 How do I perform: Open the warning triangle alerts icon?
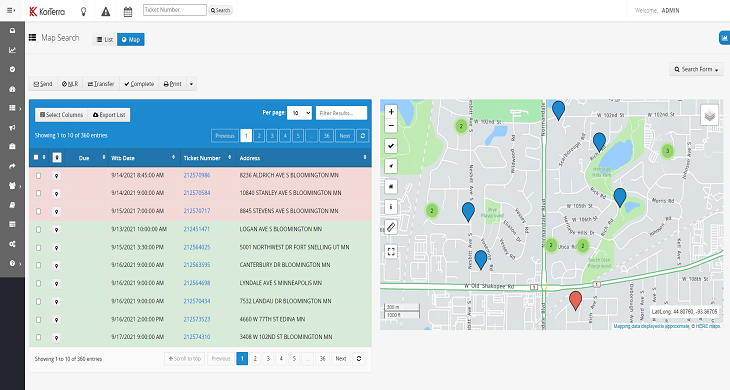[106, 11]
